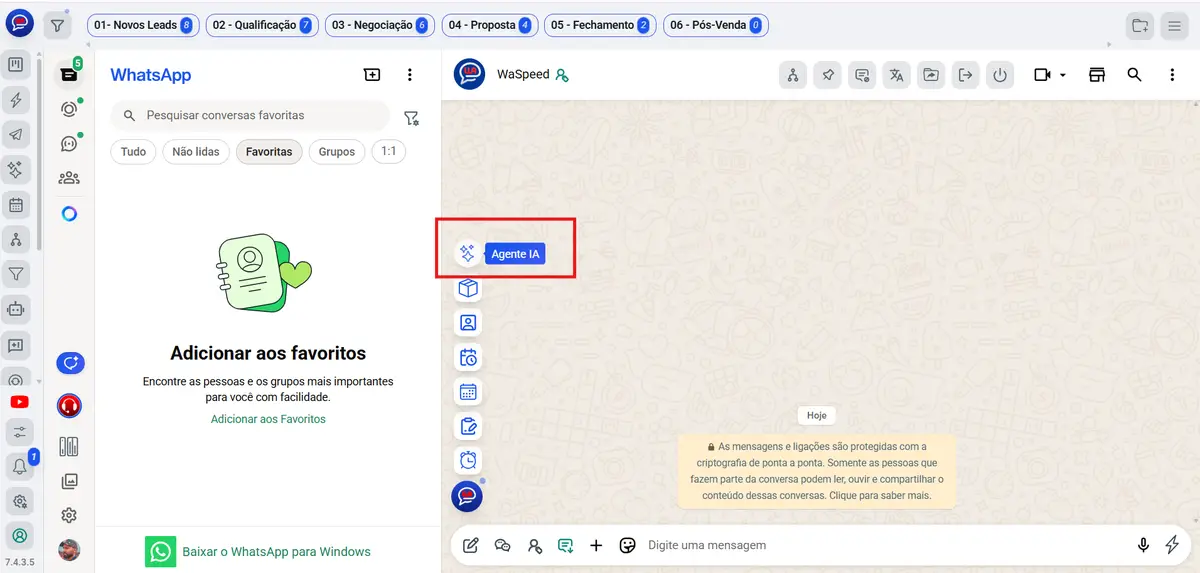Select the 02 - Qualificação funnel tab
Viewport: 1200px width, 573px height.
point(261,25)
